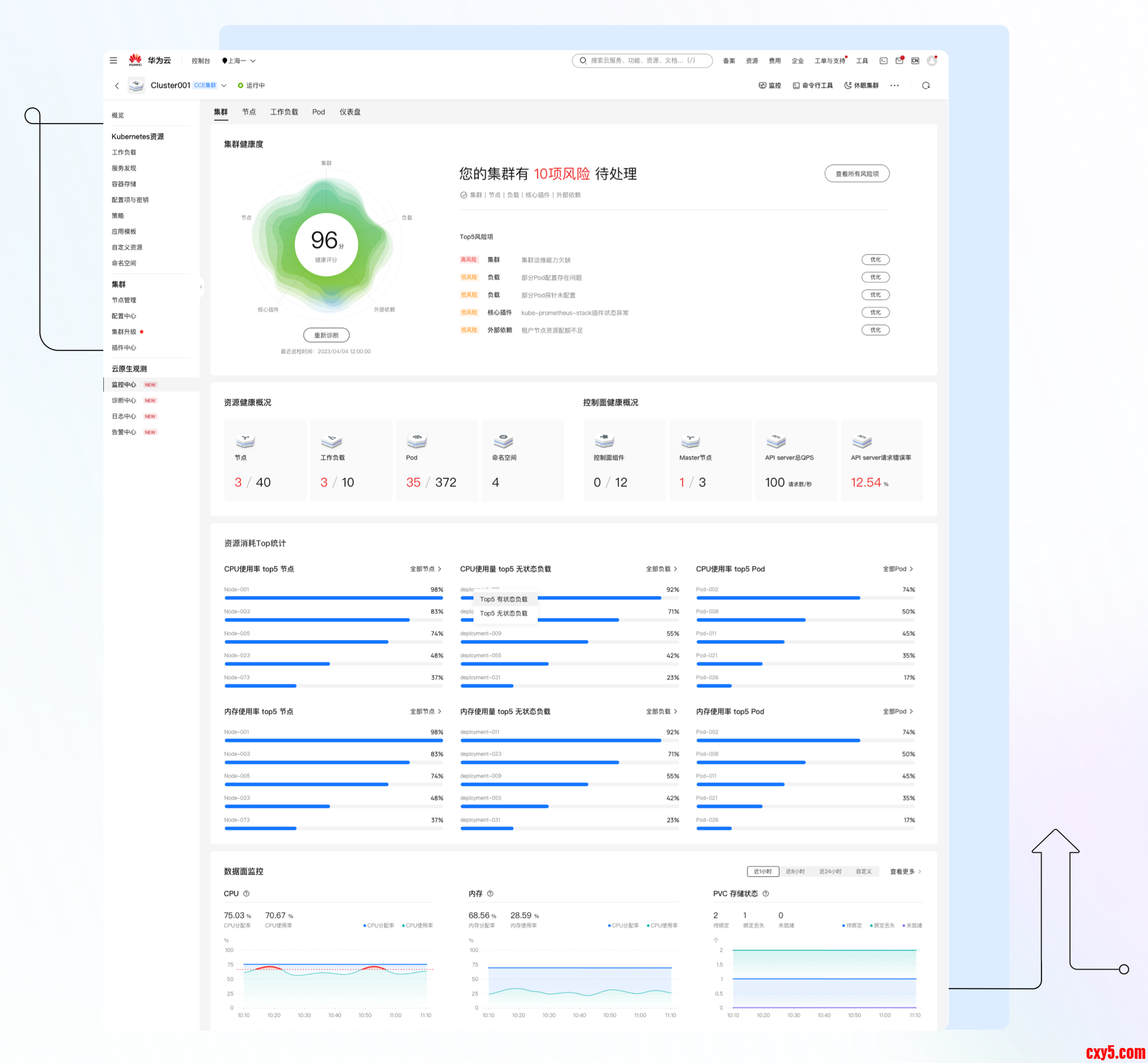
Task: Open the mail notifications icon
Action: point(899,61)
